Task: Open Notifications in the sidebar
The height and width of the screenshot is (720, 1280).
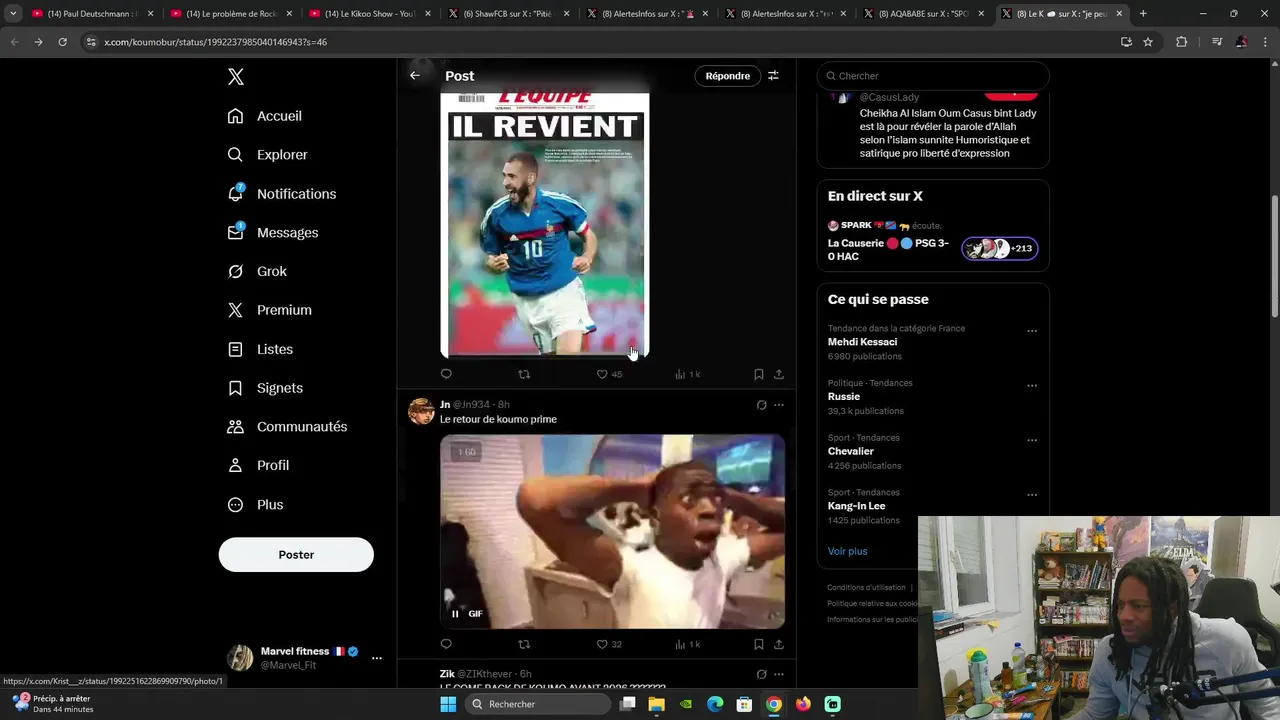Action: coord(282,194)
